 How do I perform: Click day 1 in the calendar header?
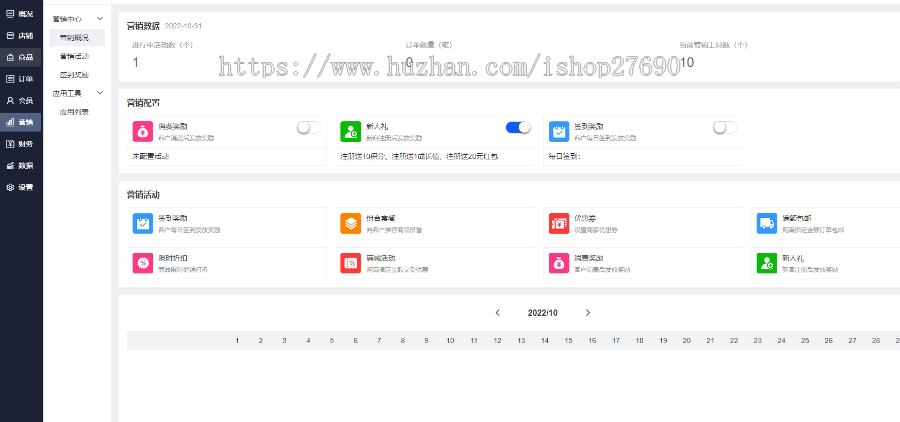(x=237, y=340)
